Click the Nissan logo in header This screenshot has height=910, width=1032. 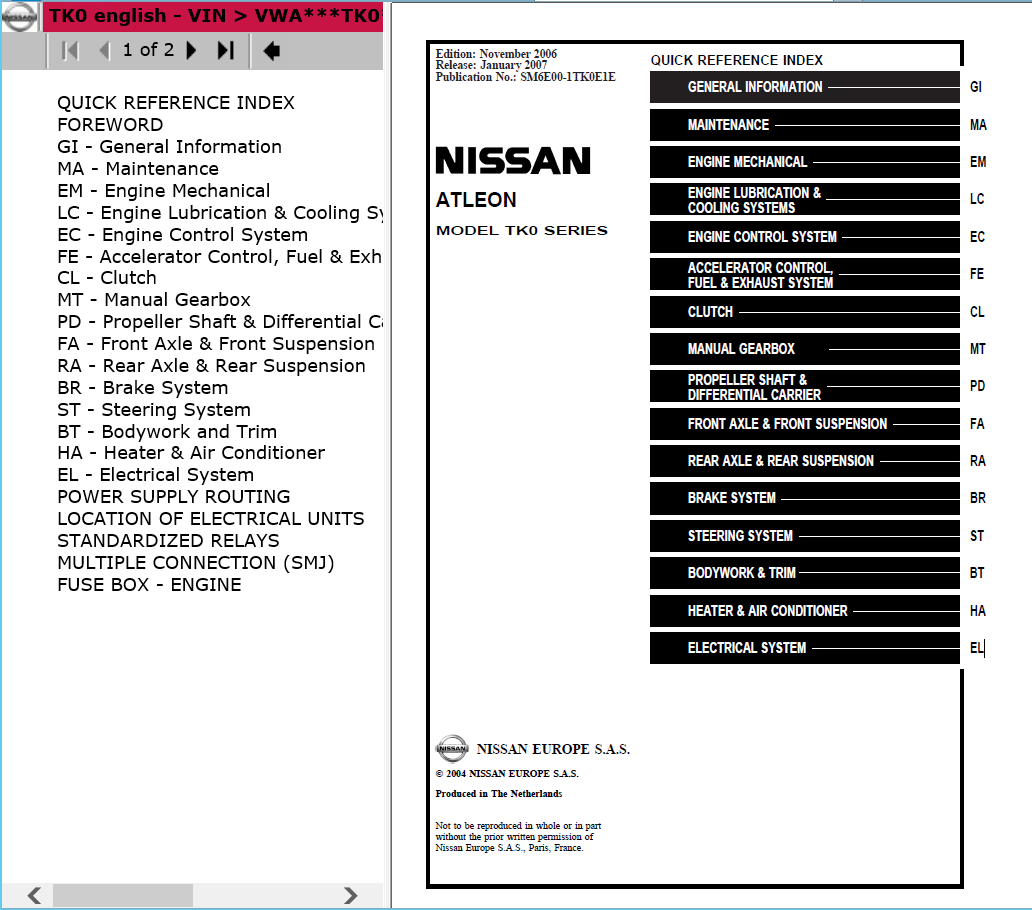(19, 16)
